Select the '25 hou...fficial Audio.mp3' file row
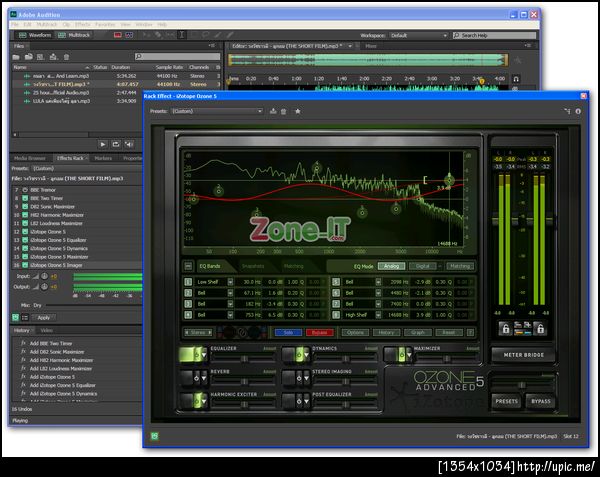Image resolution: width=600 pixels, height=477 pixels. click(117, 93)
